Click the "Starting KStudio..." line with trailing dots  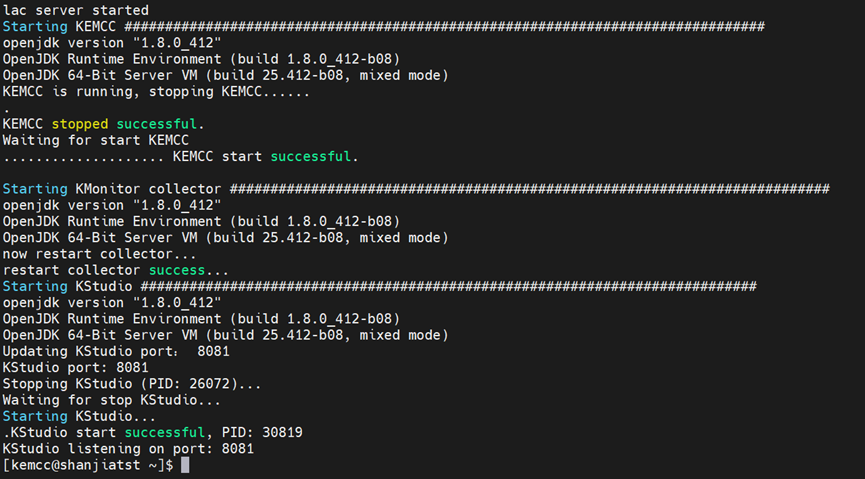[79, 416]
